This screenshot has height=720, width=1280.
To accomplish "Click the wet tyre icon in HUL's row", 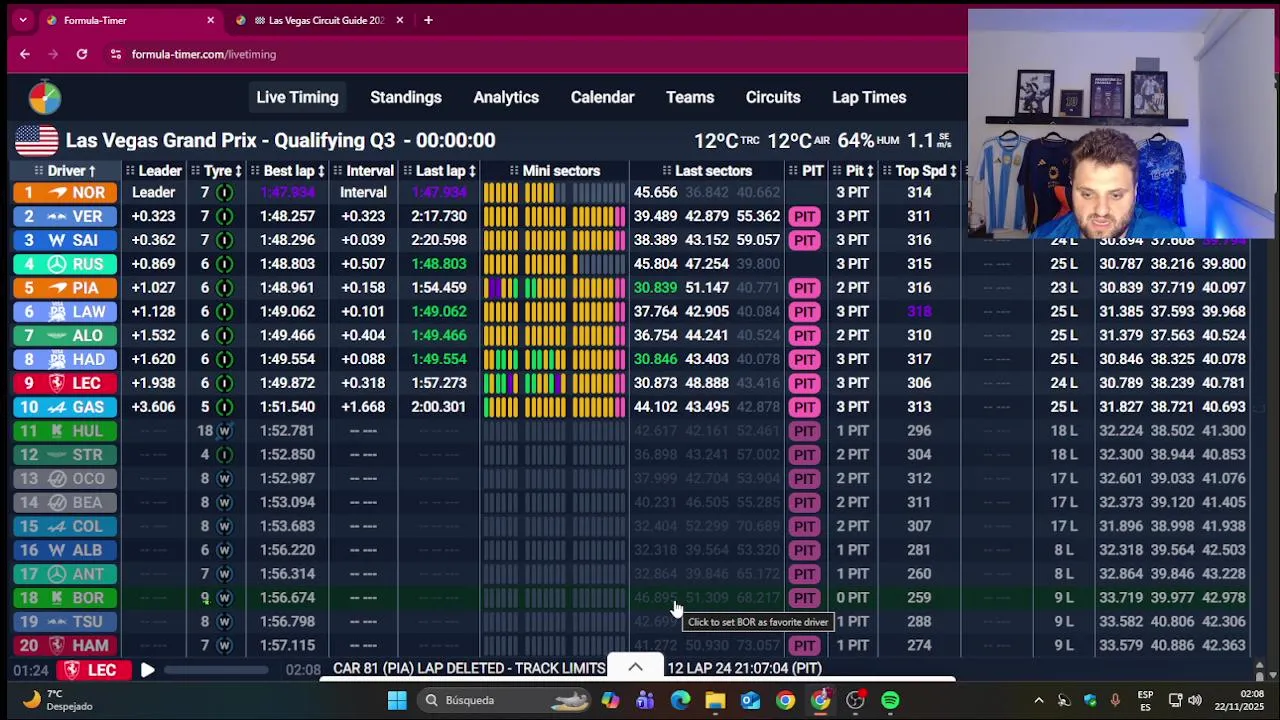I will pyautogui.click(x=224, y=431).
